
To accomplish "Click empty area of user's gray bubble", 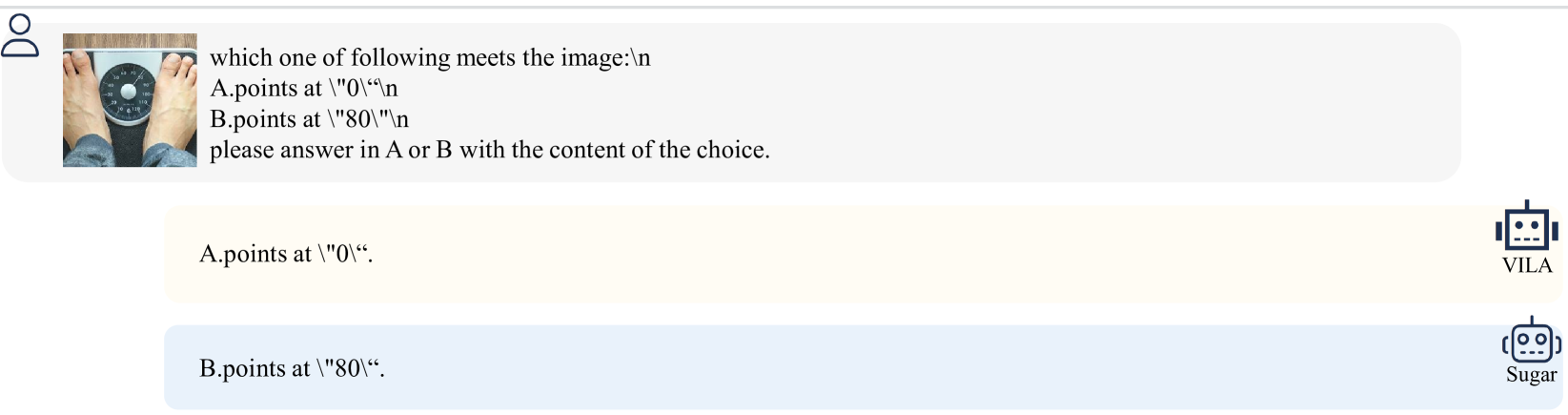I will [1096, 103].
